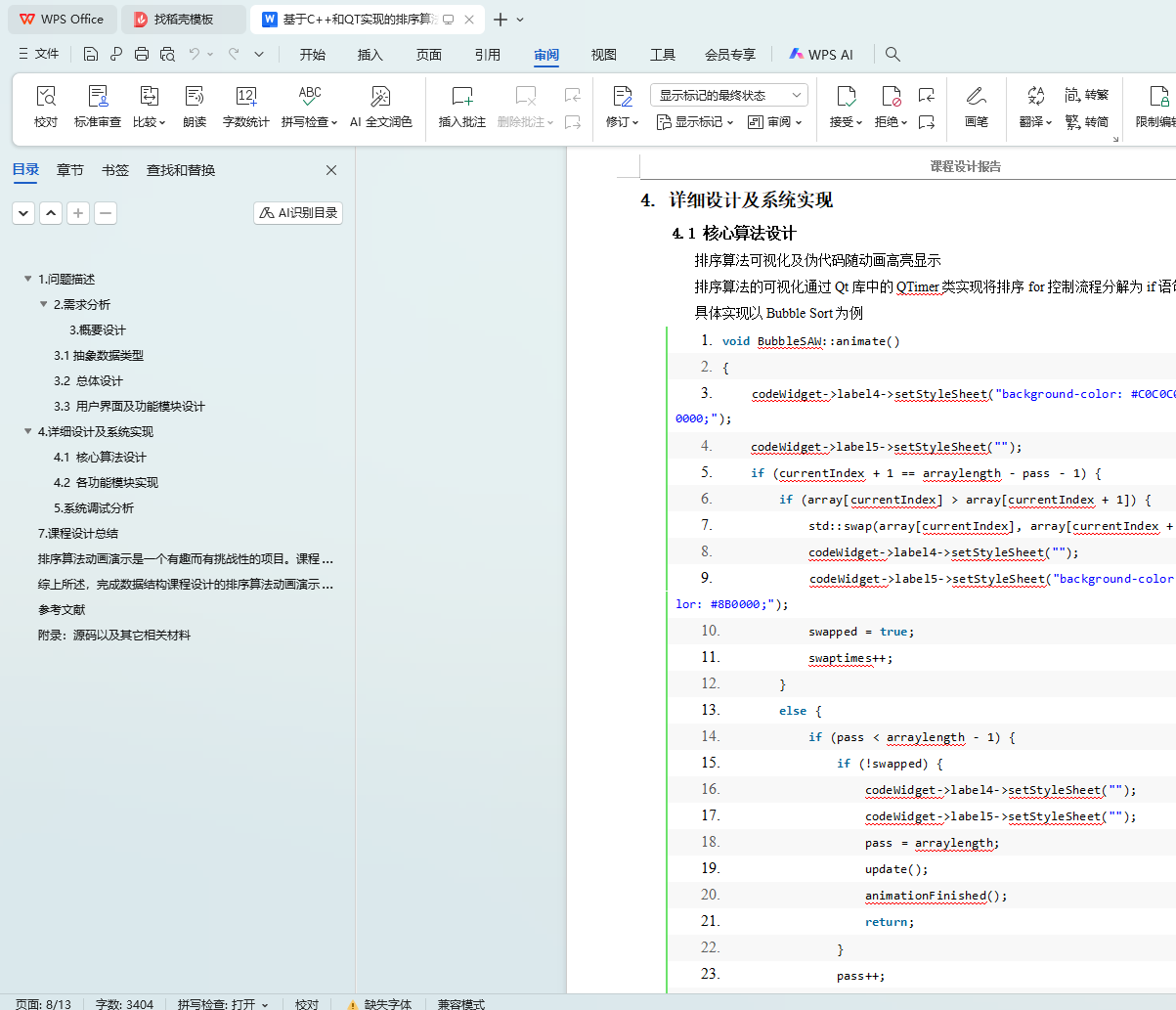Switch to the 页面 ribbon tab
This screenshot has height=1010, width=1176.
[429, 55]
